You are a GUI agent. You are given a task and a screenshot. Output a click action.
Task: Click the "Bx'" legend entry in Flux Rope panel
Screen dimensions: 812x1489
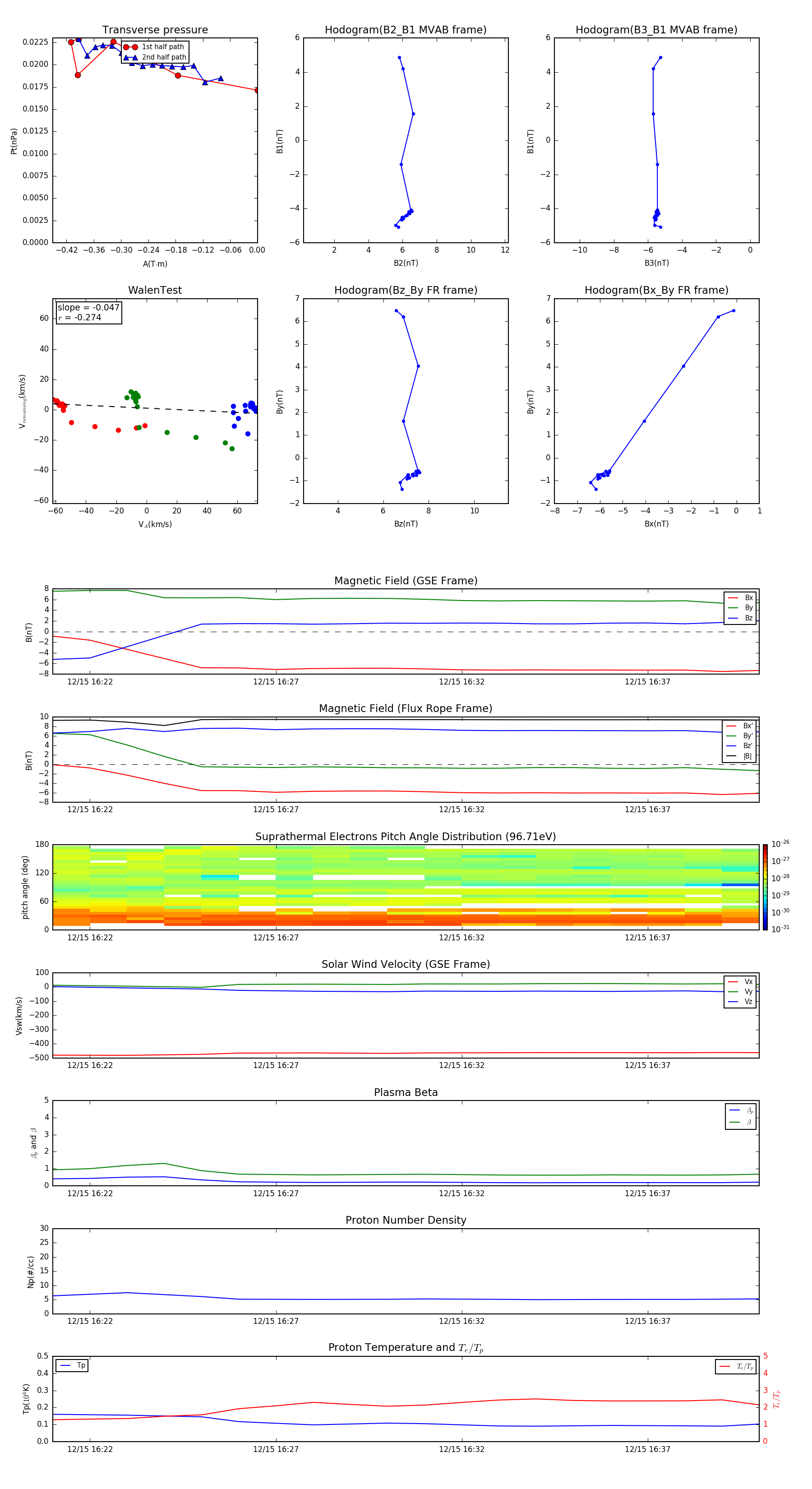pos(739,726)
